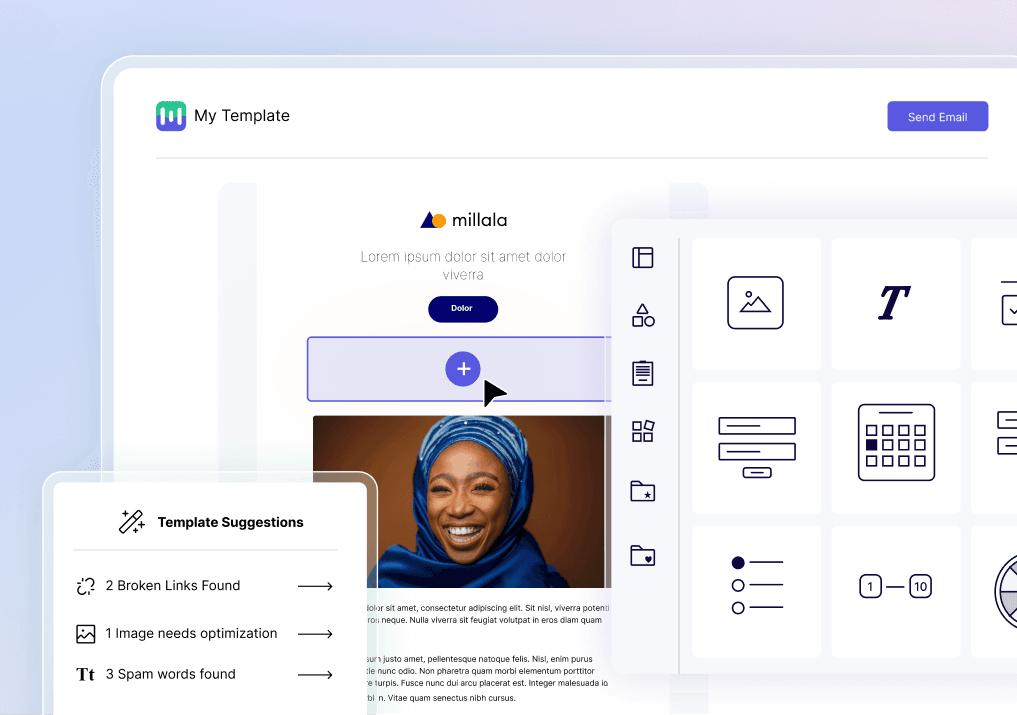
Task: Open the widgets grid sidebar icon
Action: (643, 431)
